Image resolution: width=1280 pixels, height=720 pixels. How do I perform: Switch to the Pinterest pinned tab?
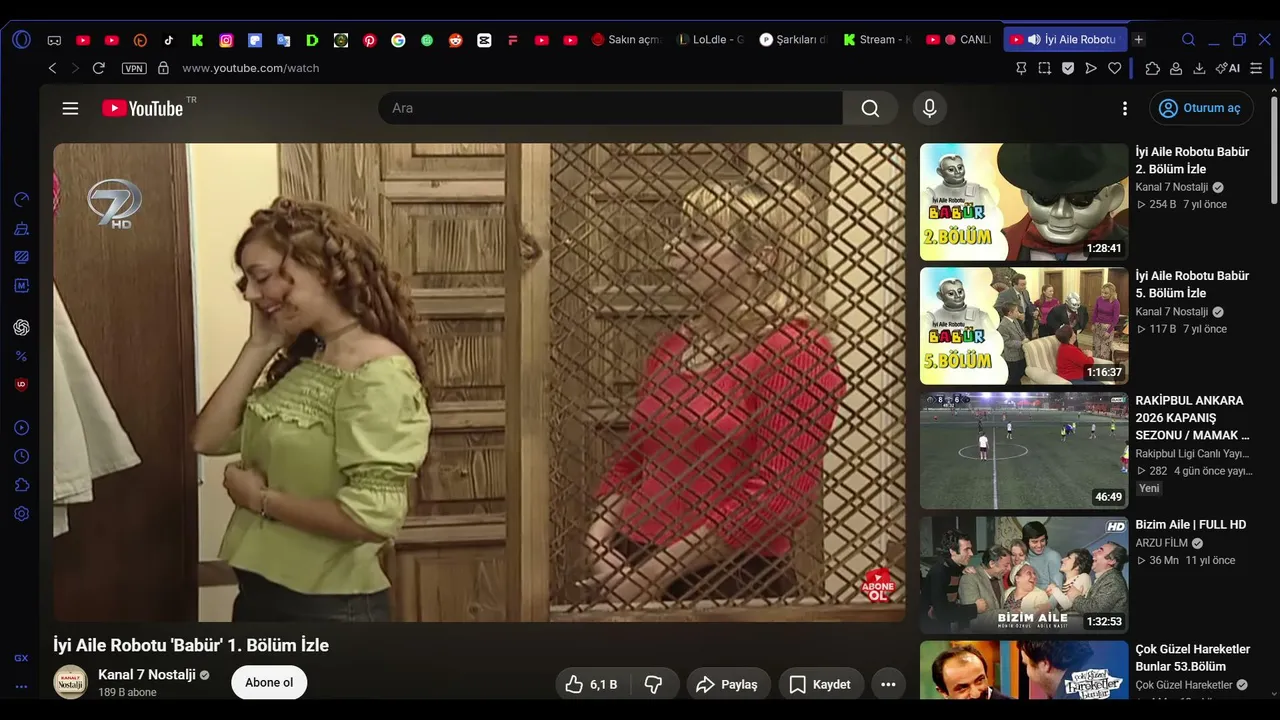[370, 40]
